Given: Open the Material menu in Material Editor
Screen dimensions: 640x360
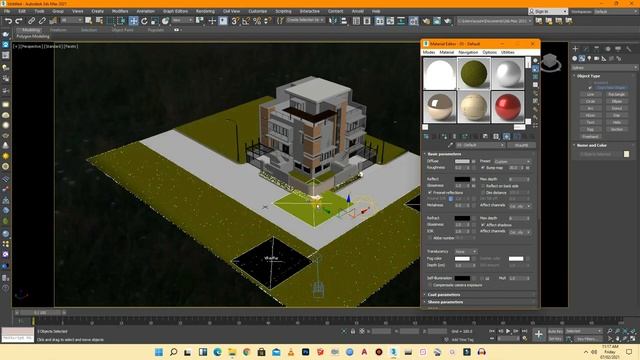Looking at the screenshot, I should click(447, 52).
